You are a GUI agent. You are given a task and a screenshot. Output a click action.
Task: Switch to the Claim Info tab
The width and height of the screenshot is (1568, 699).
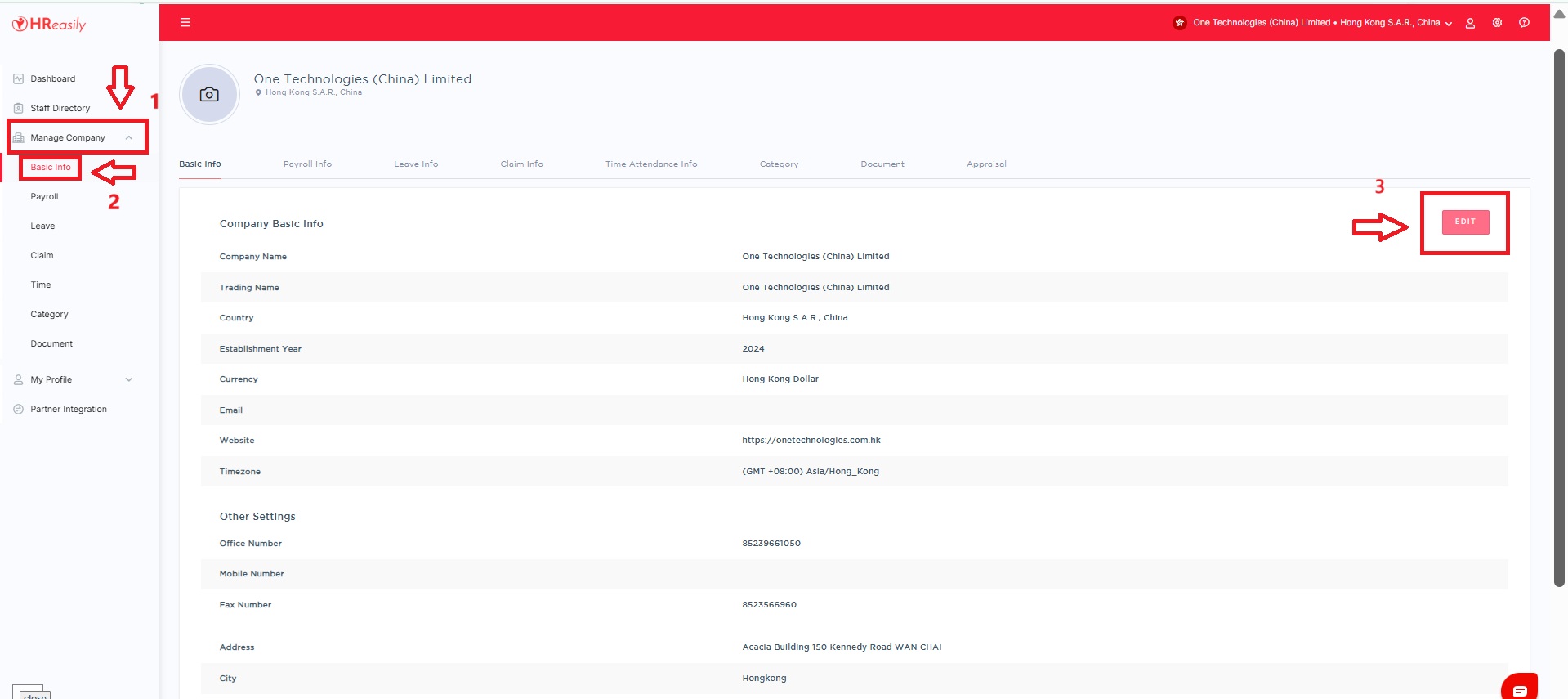(x=521, y=164)
